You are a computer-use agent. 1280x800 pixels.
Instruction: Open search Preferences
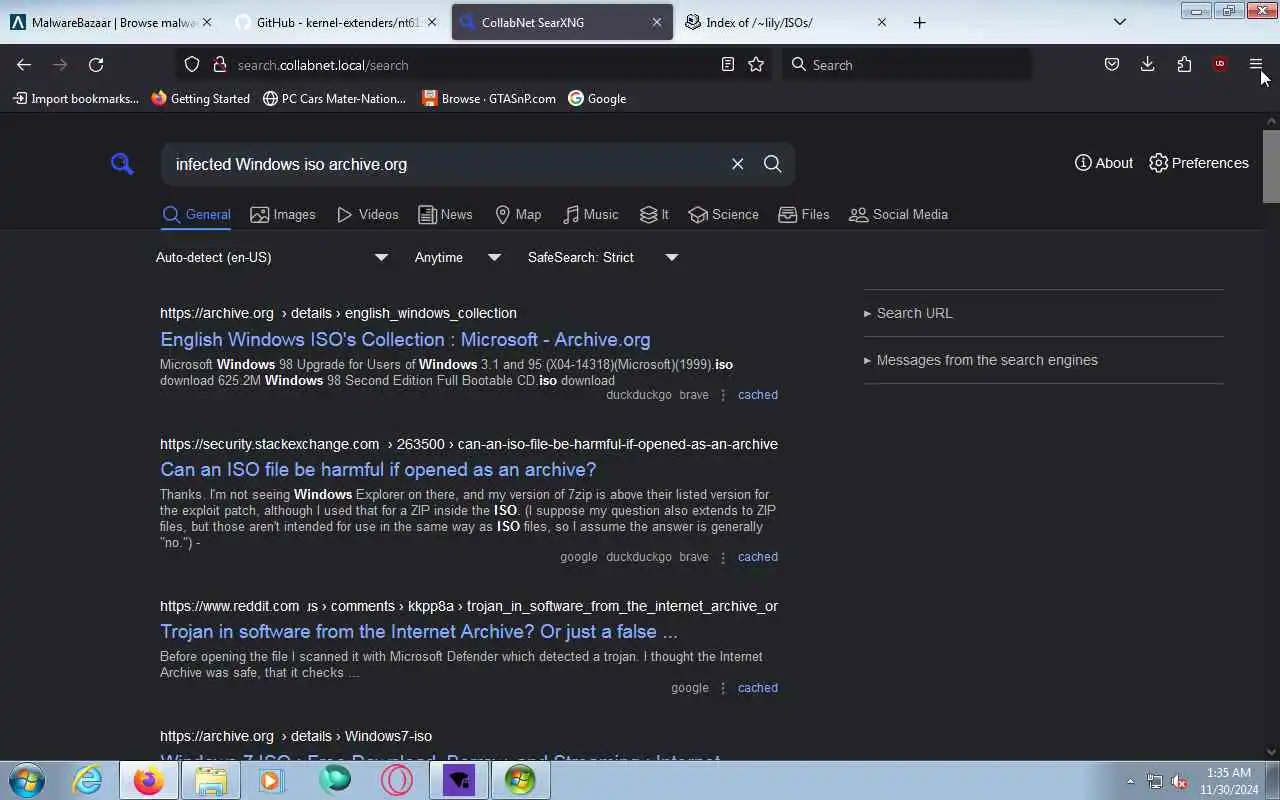[x=1199, y=163]
